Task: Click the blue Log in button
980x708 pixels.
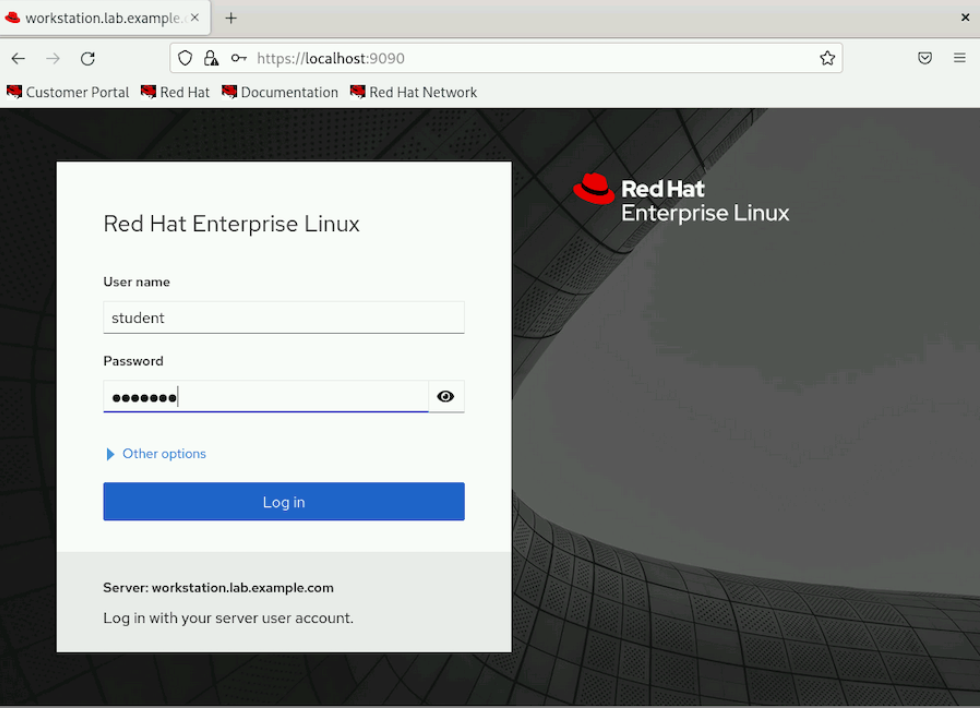Action: click(284, 502)
